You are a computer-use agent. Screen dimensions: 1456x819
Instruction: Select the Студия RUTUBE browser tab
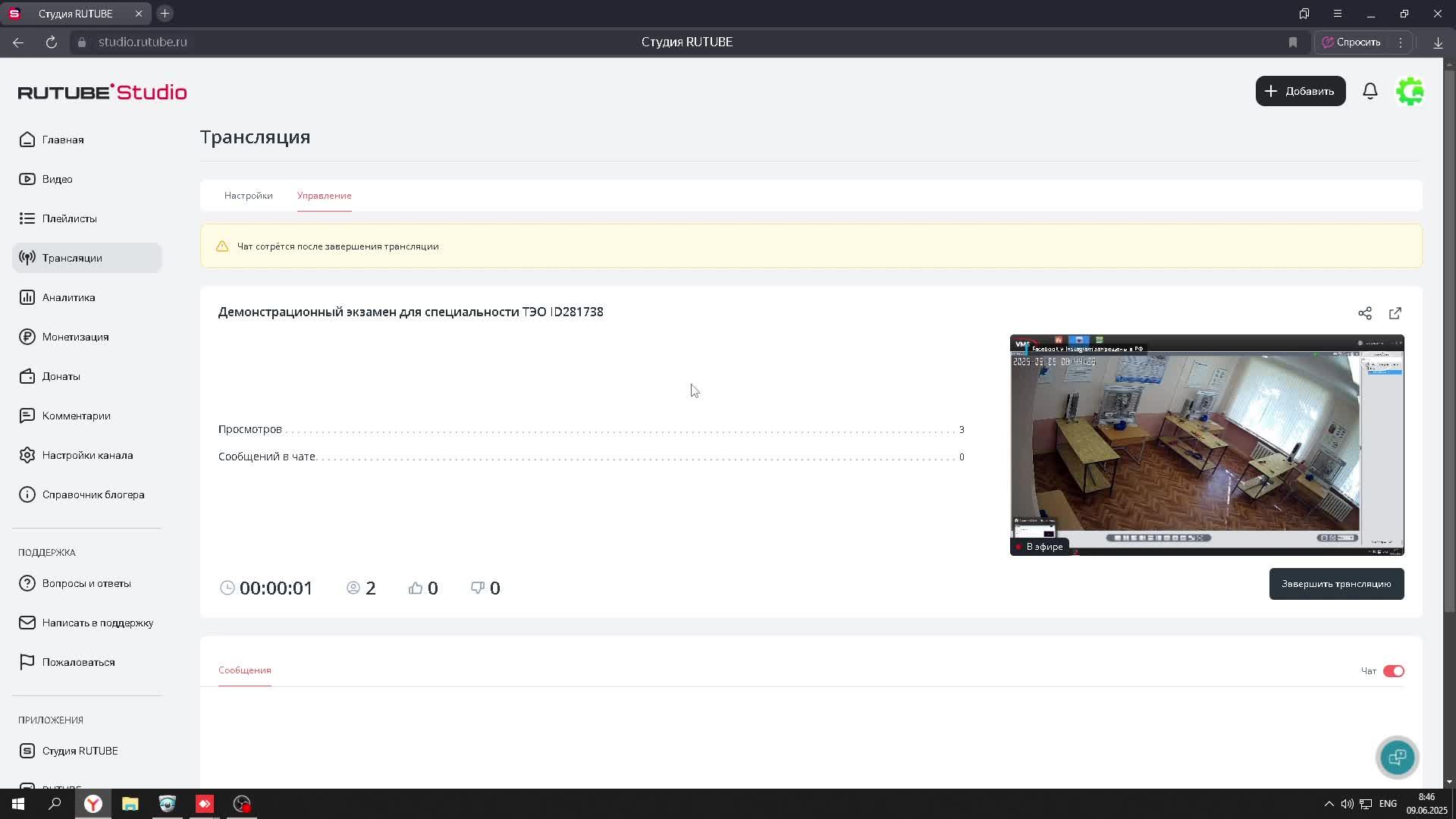pos(76,14)
